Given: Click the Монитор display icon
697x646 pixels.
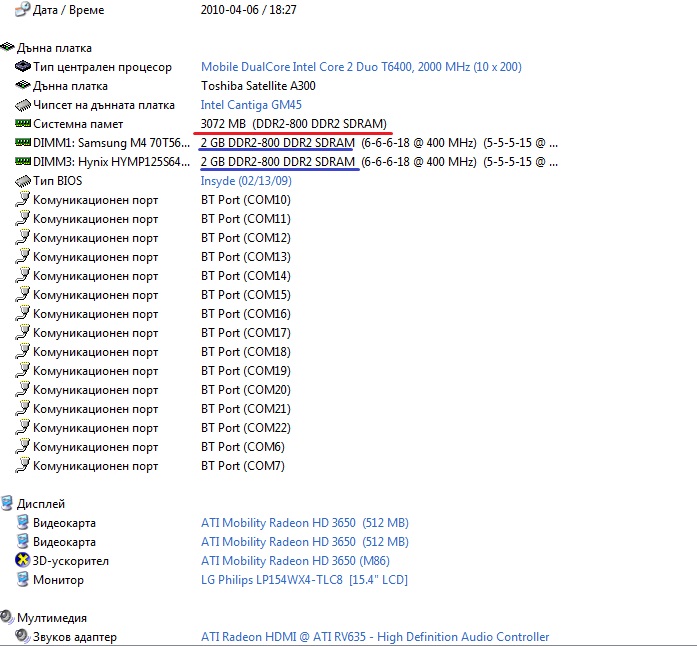Looking at the screenshot, I should click(x=23, y=580).
